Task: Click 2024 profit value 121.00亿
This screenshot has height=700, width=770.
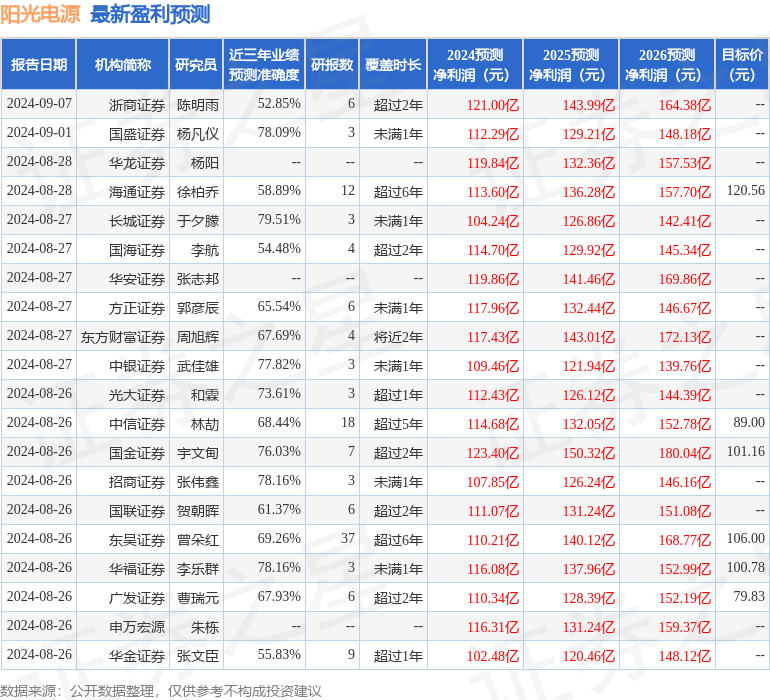Action: (493, 105)
